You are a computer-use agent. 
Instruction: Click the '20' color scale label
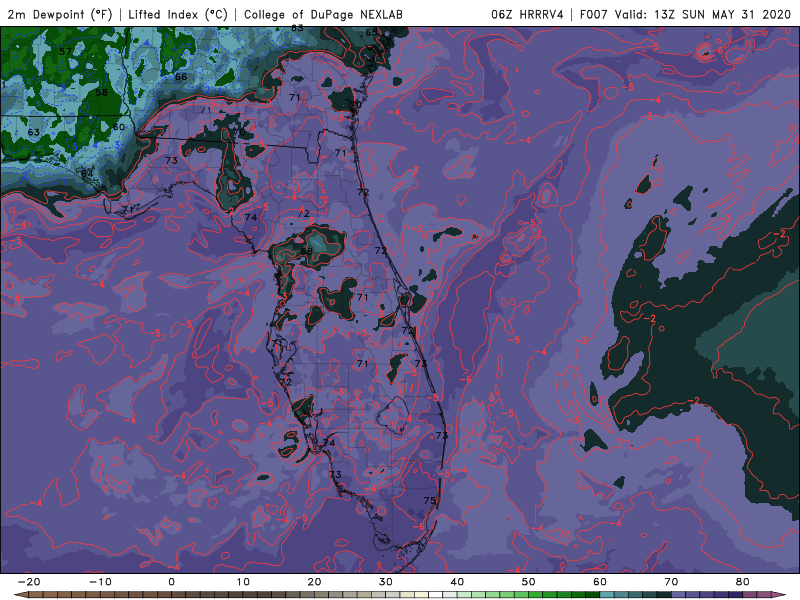coord(314,582)
